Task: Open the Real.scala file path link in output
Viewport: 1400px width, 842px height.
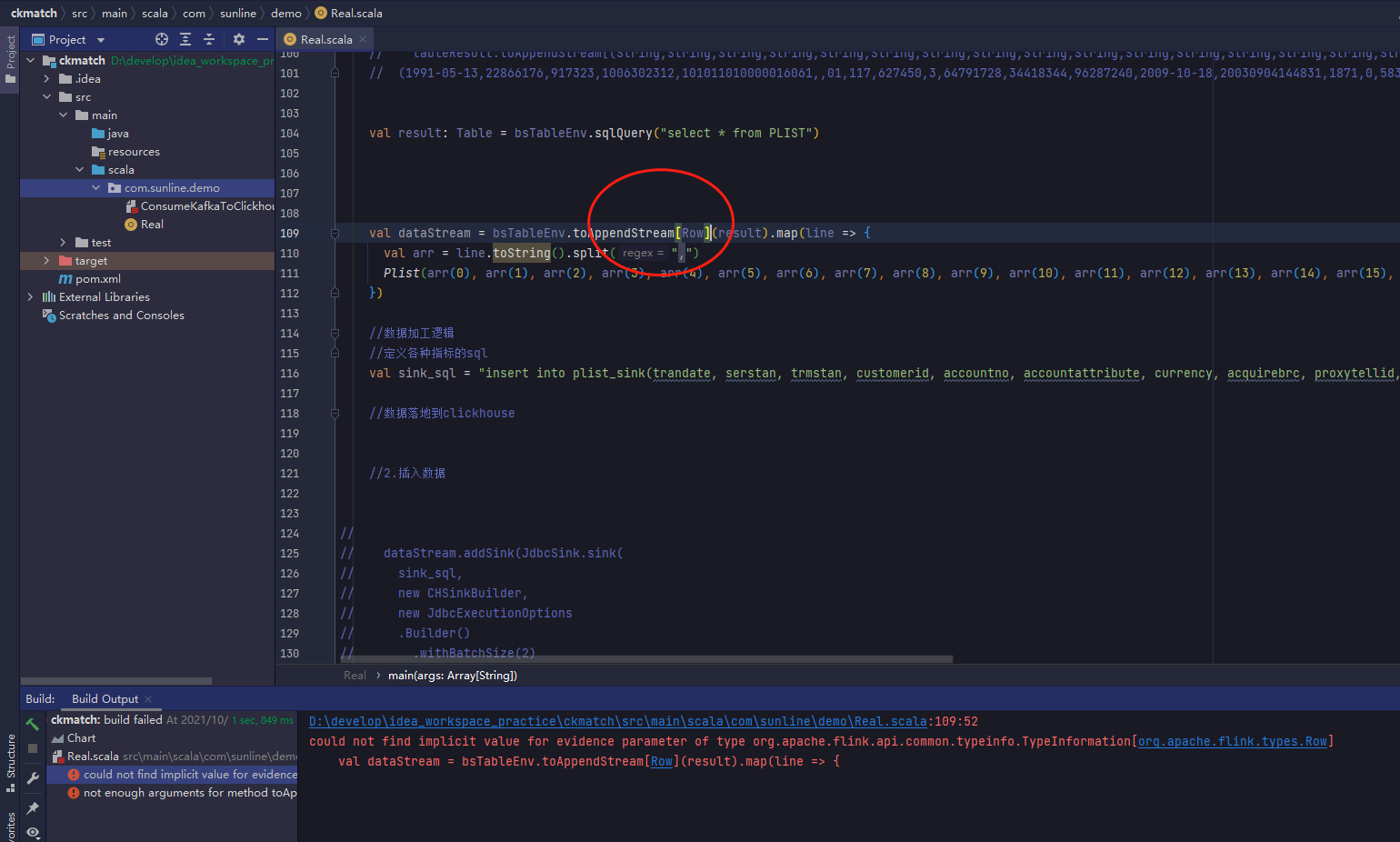Action: 618,721
